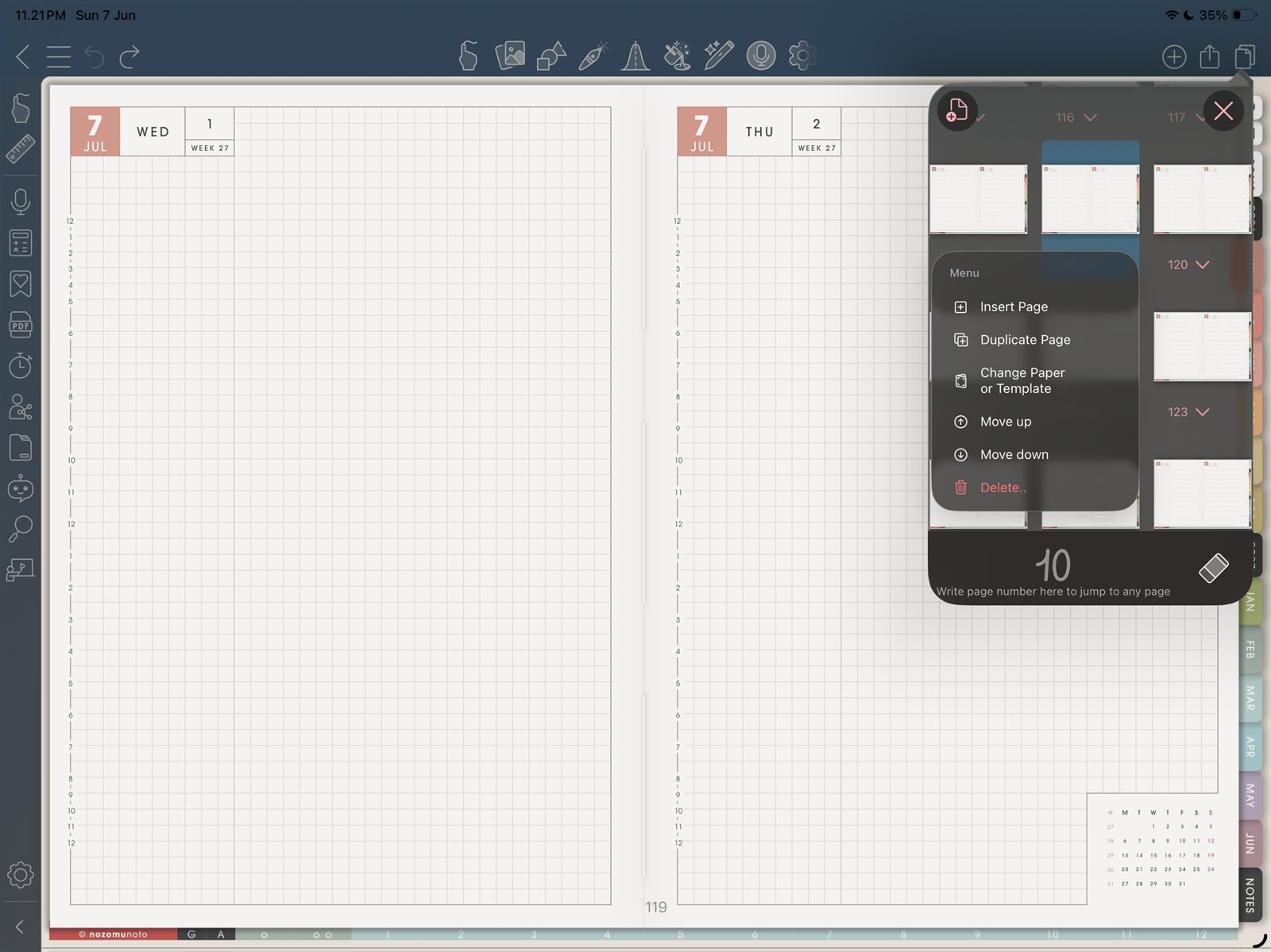Open the collaboration people icon
This screenshot has width=1271, height=952.
[x=21, y=407]
